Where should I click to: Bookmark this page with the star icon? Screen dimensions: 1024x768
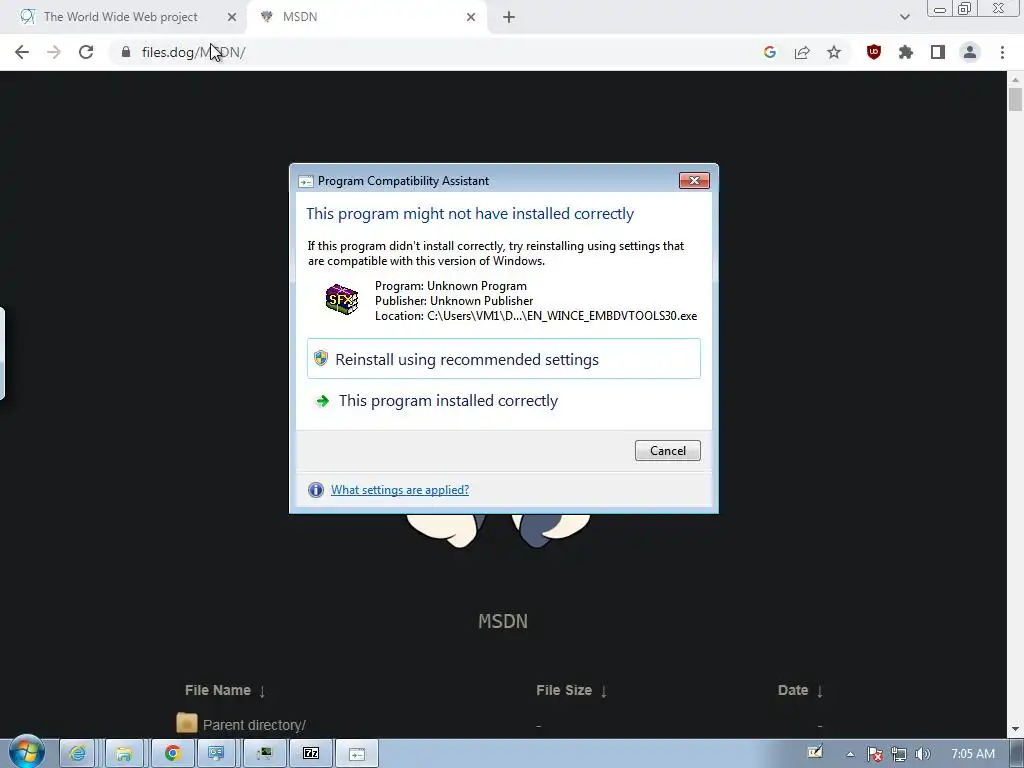pos(834,52)
